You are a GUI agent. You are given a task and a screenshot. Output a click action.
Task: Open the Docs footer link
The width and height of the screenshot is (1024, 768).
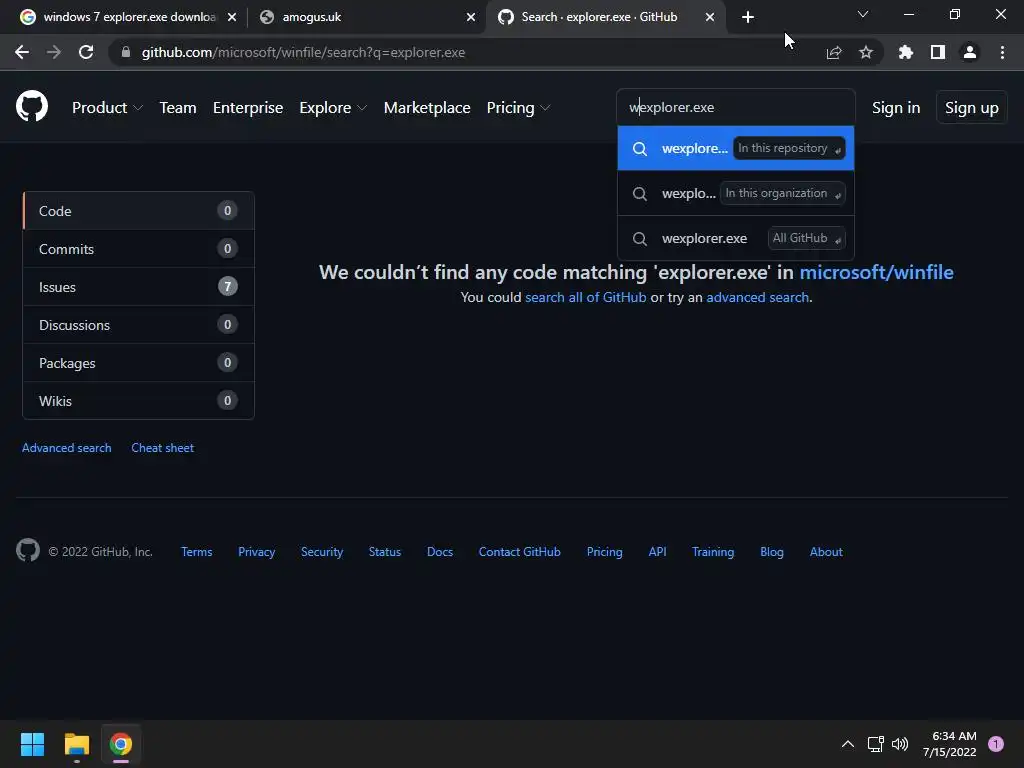(440, 552)
